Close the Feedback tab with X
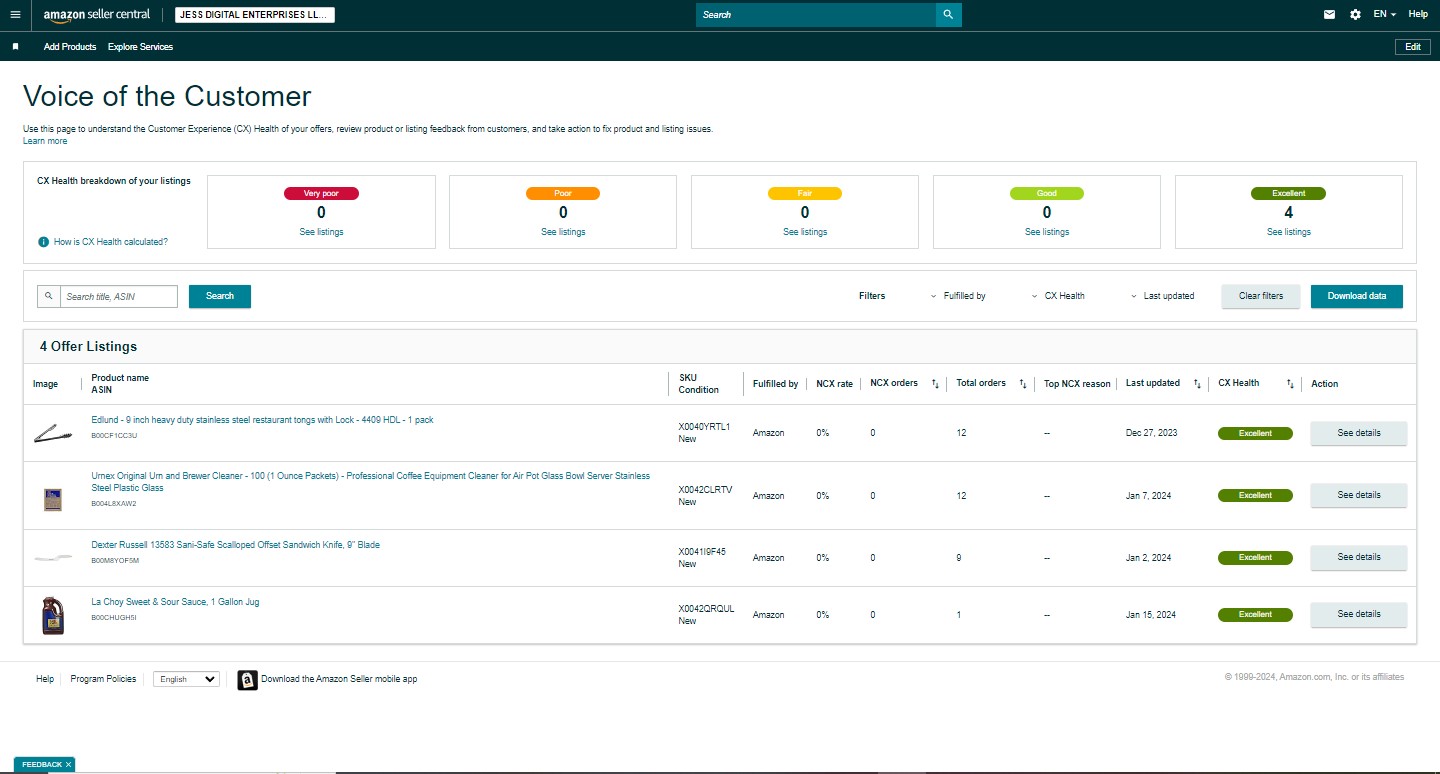The height and width of the screenshot is (774, 1440). tap(68, 765)
